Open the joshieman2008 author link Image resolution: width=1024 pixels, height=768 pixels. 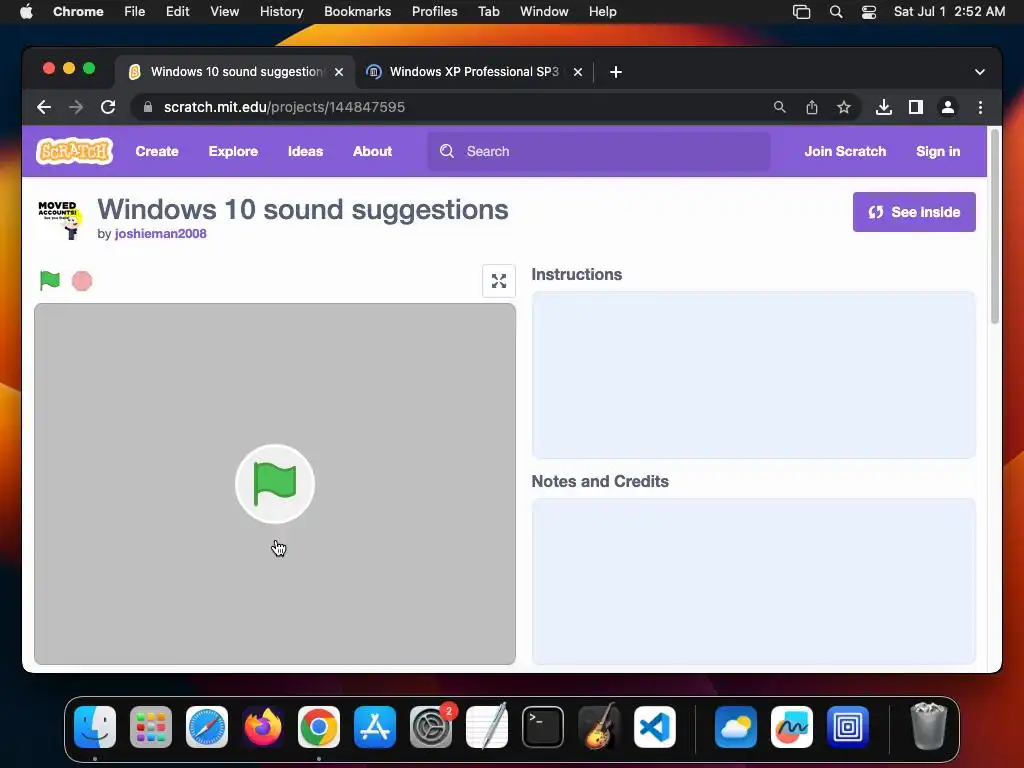click(161, 234)
